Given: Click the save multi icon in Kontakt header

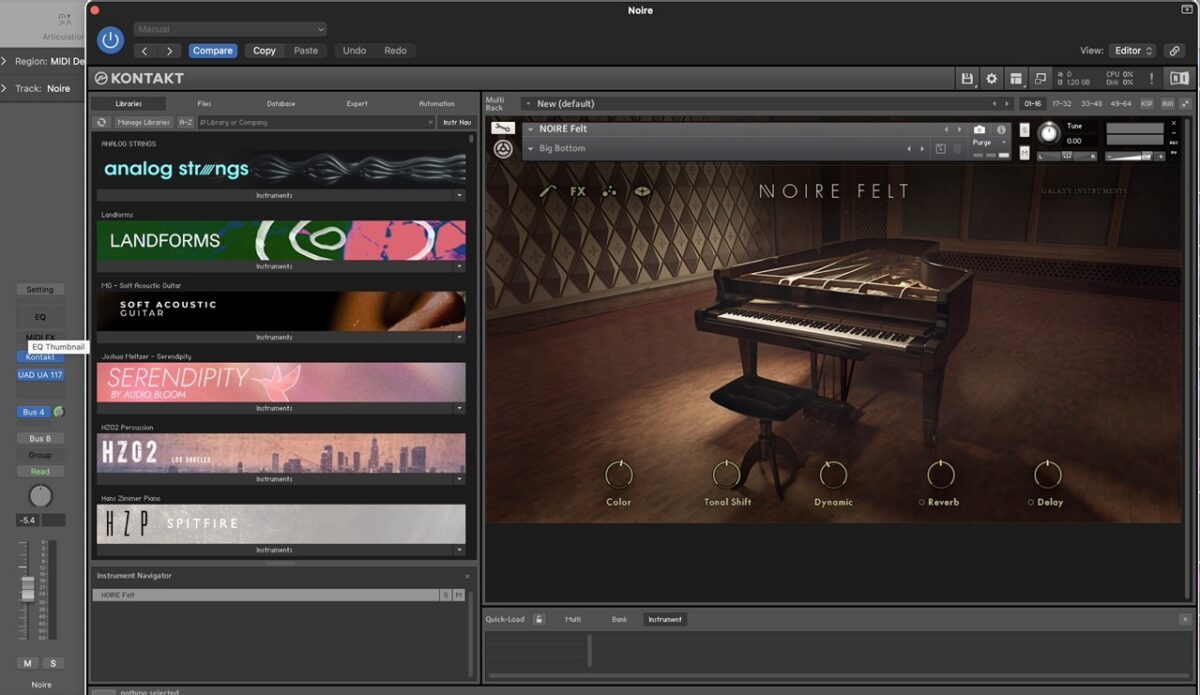Looking at the screenshot, I should click(x=968, y=78).
